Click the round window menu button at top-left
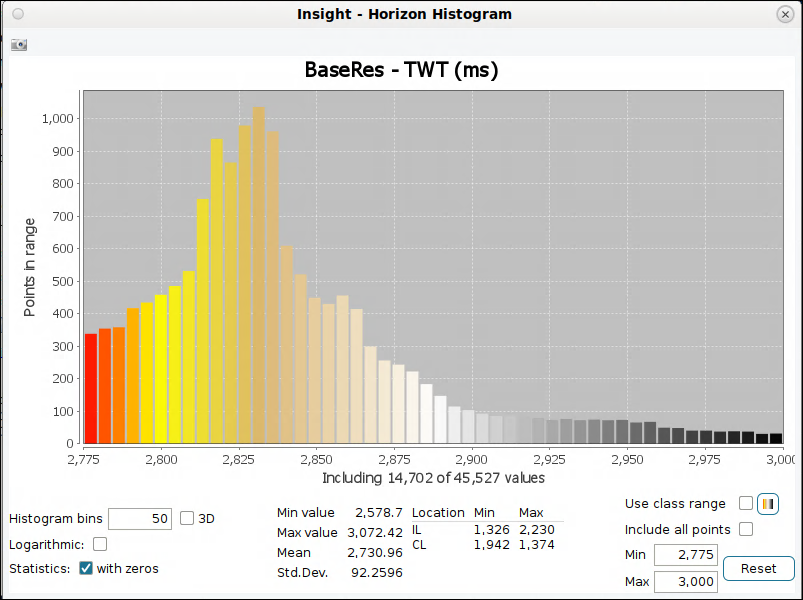This screenshot has width=803, height=600. (18, 14)
